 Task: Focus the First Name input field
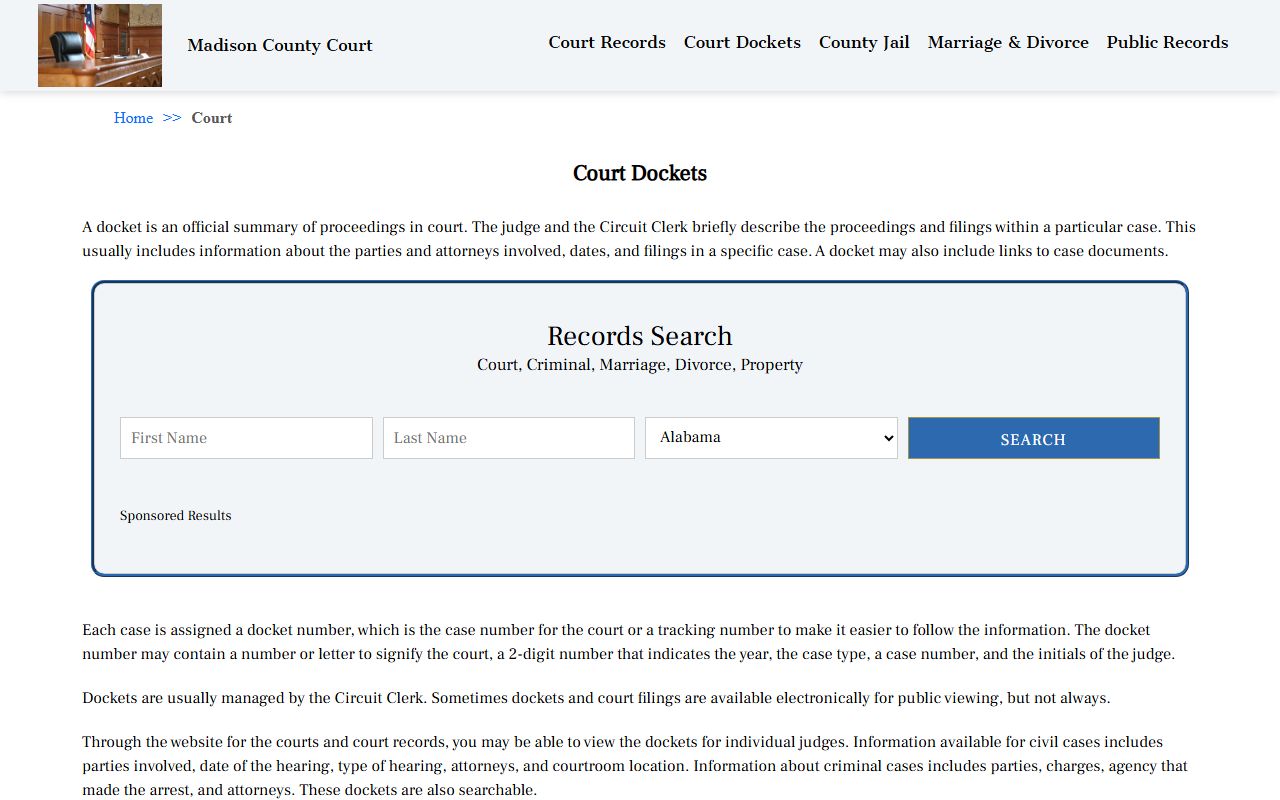point(246,438)
